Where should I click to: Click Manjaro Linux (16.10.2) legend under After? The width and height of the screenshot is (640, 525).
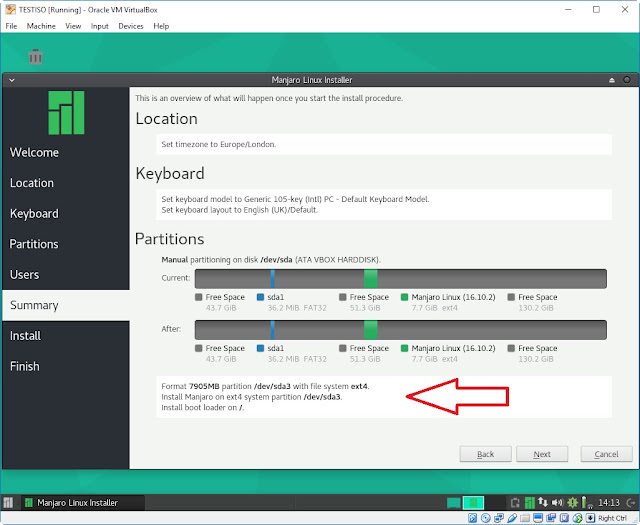(x=448, y=354)
